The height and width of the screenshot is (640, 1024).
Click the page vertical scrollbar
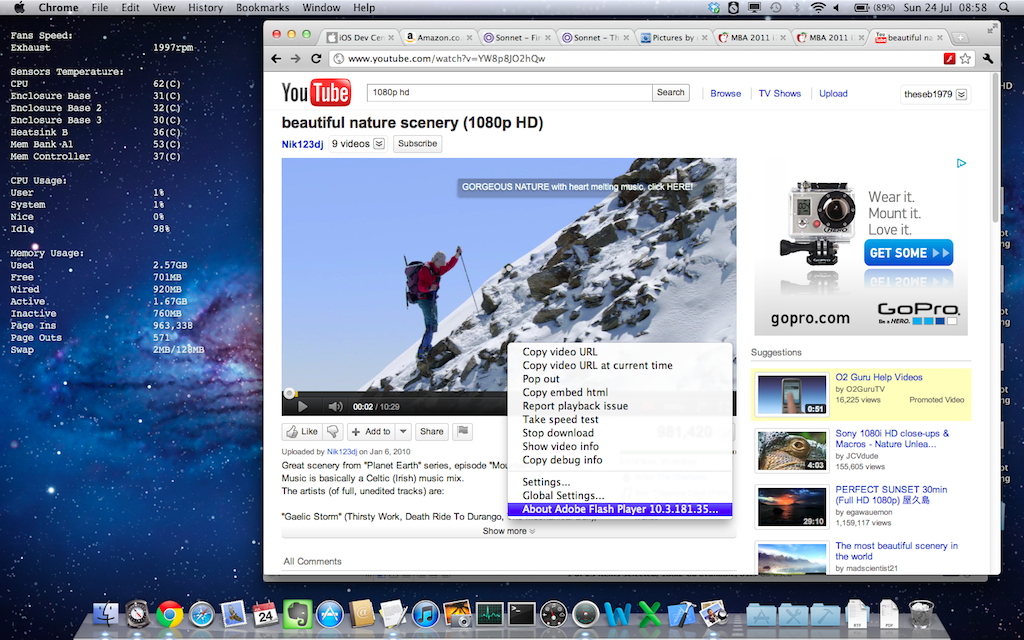tap(995, 147)
